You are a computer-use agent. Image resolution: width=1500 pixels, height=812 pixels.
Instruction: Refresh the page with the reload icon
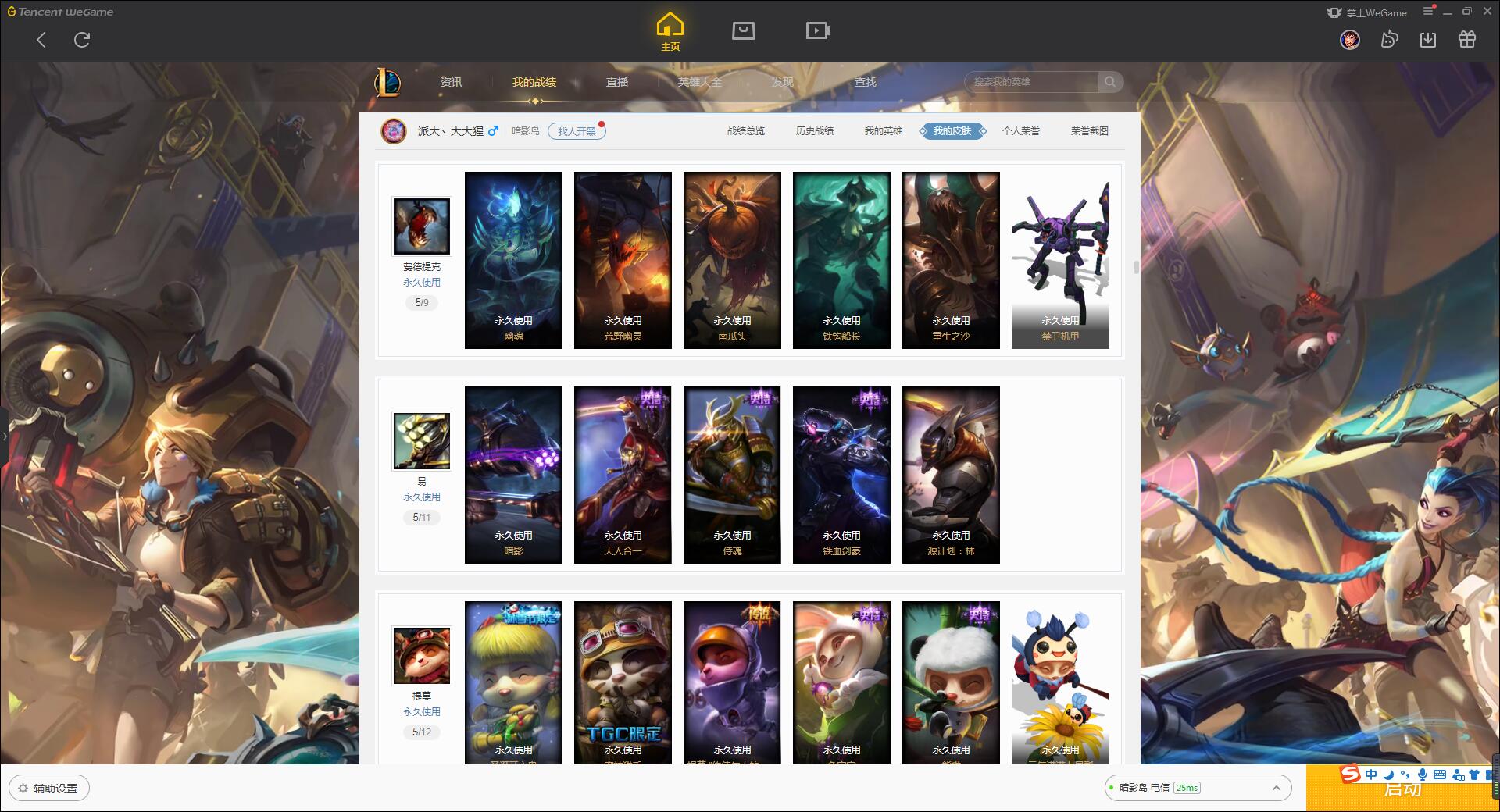82,40
